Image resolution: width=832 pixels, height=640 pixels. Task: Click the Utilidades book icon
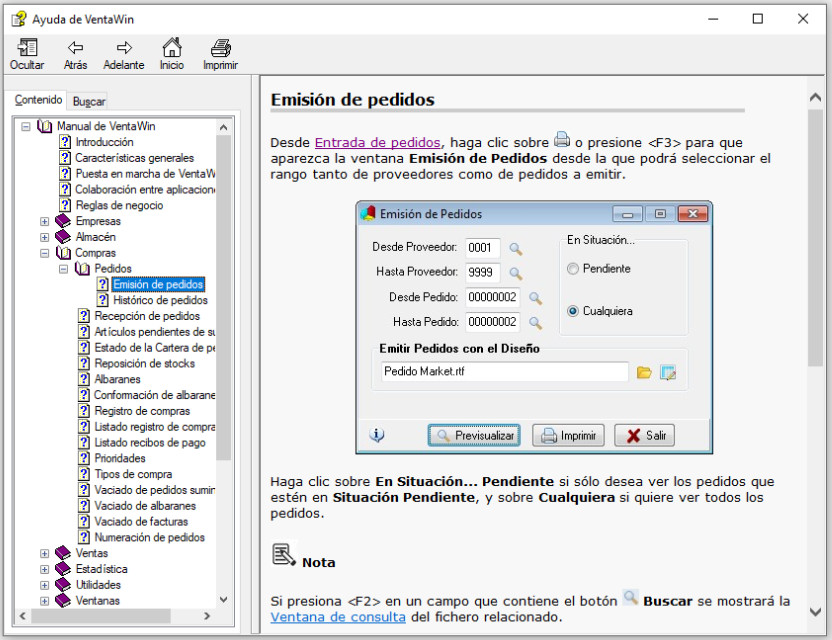63,585
